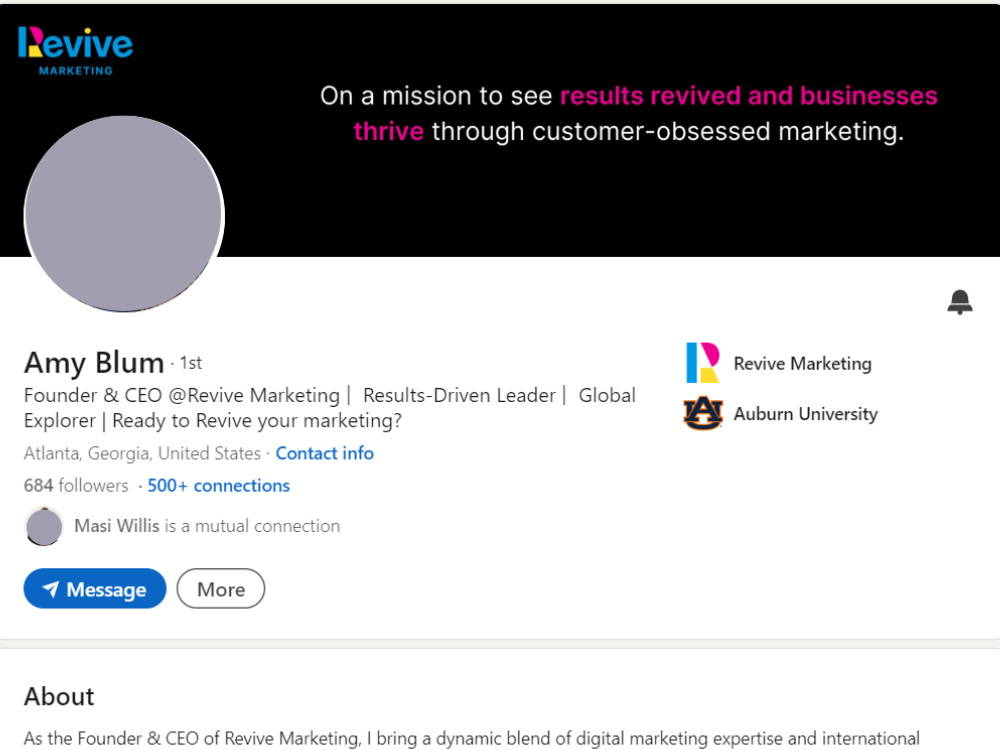The width and height of the screenshot is (1000, 750).
Task: Click the Revive Marketing logo in banner
Action: 75,51
